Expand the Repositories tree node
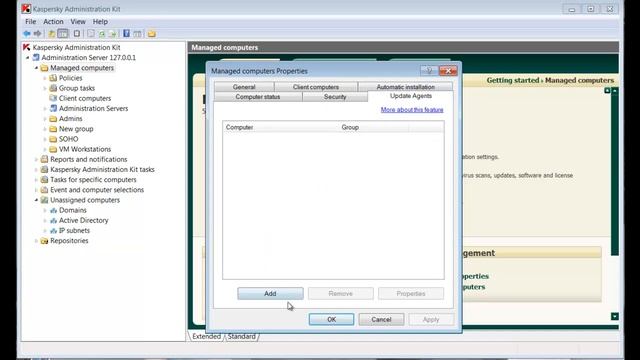The height and width of the screenshot is (360, 640). (36, 241)
